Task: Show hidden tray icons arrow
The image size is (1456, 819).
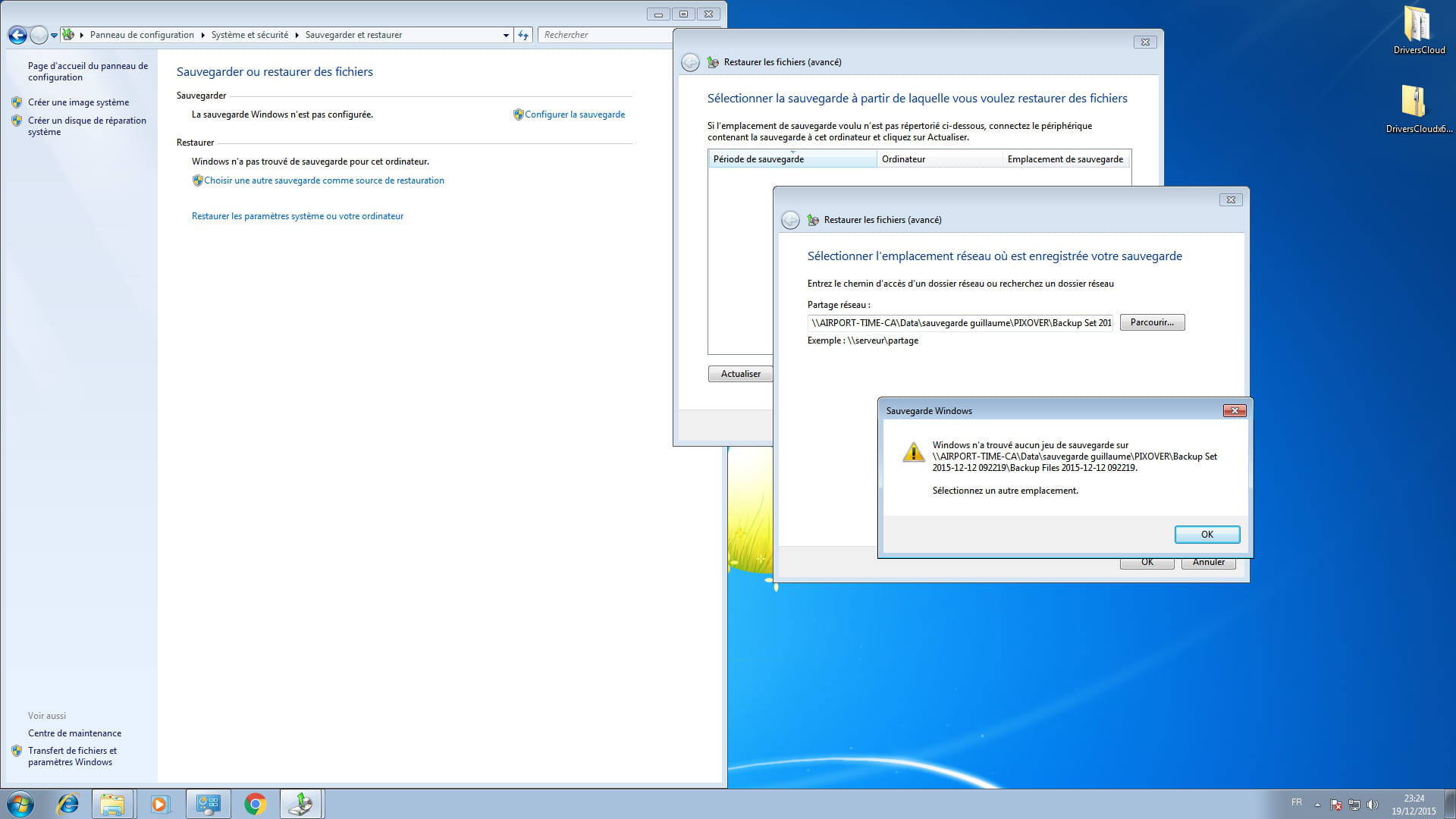Action: [1317, 805]
